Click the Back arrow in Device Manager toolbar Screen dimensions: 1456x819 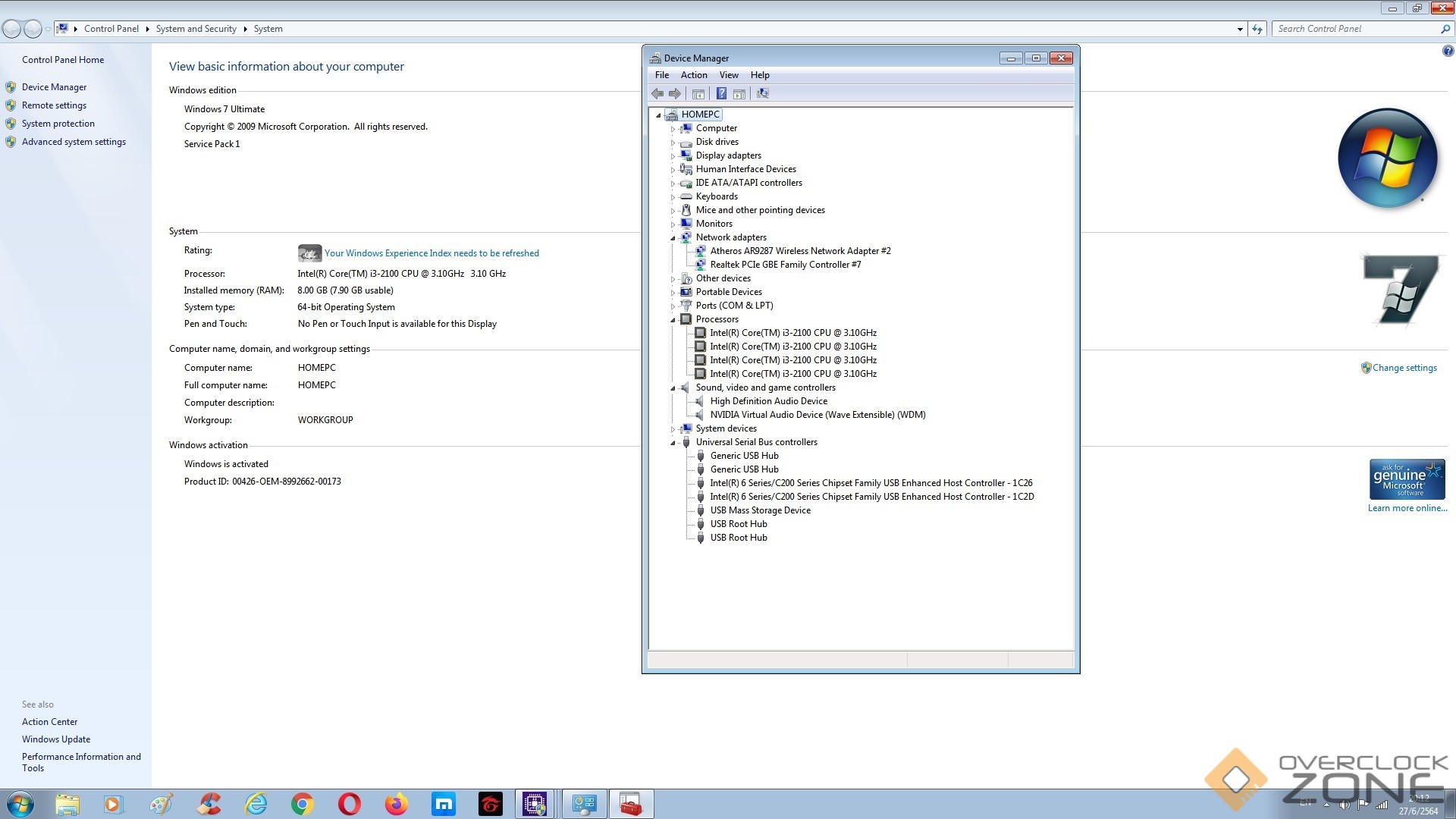pos(657,93)
